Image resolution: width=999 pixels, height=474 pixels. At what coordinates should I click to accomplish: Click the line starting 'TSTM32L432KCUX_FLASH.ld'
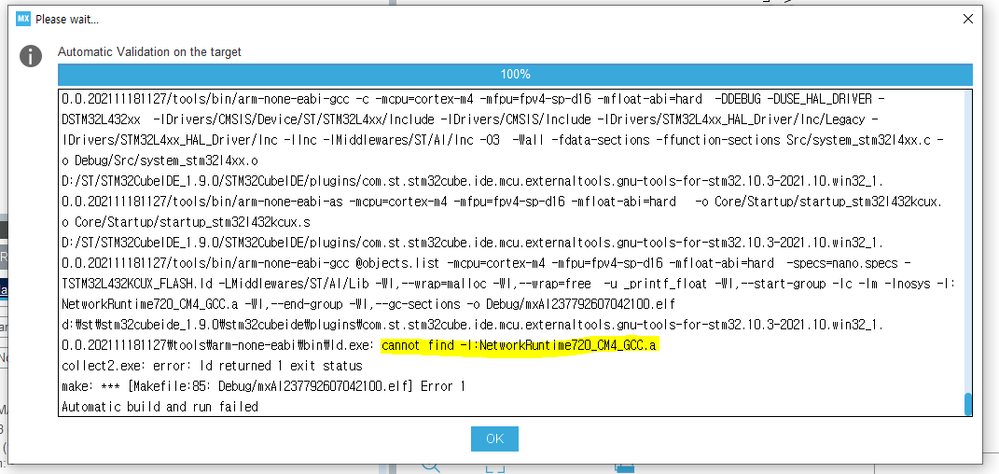tap(508, 284)
